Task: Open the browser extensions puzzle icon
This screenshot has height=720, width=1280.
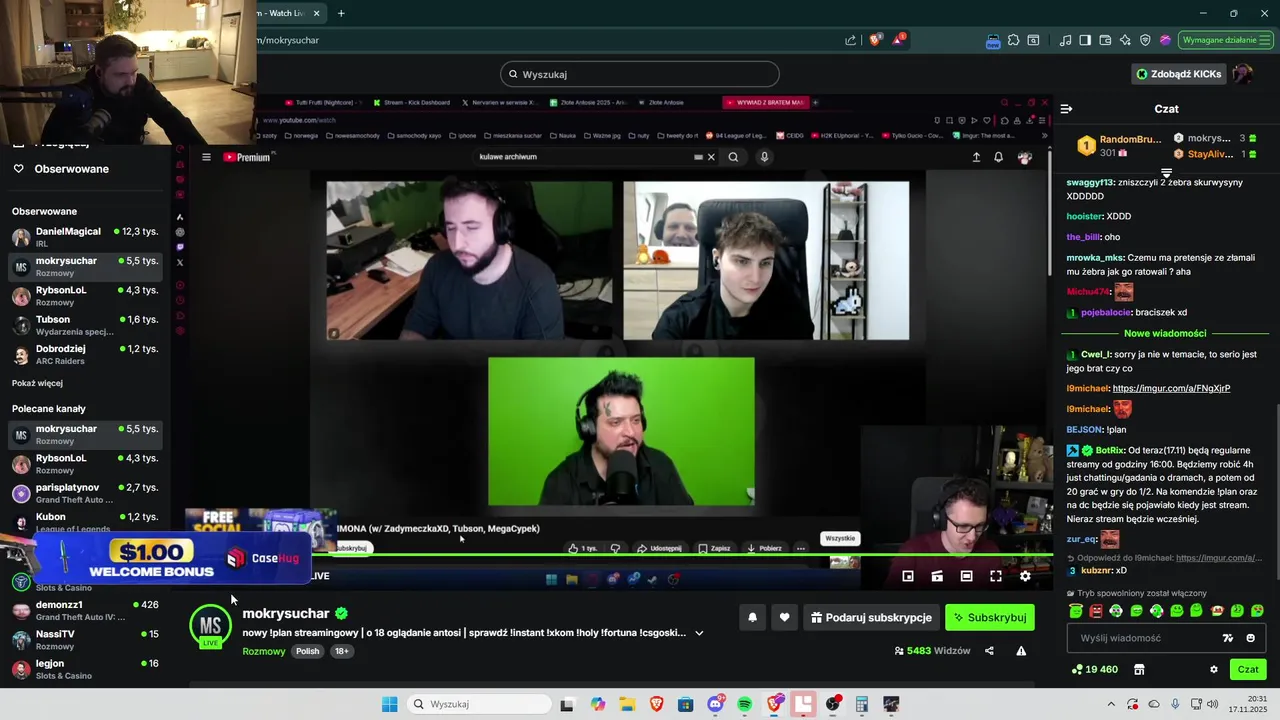Action: pos(1013,40)
